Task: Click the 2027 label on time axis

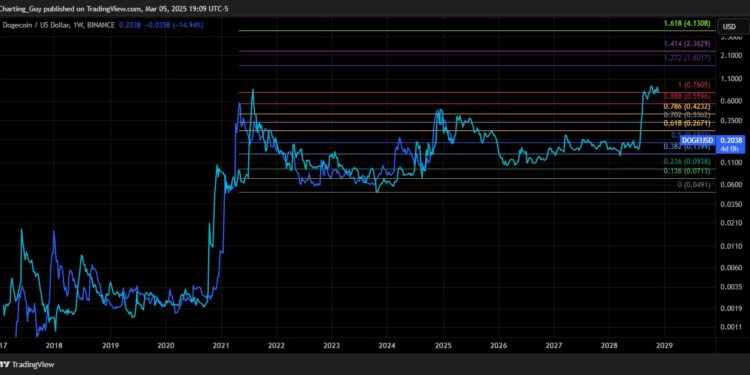Action: coord(554,345)
